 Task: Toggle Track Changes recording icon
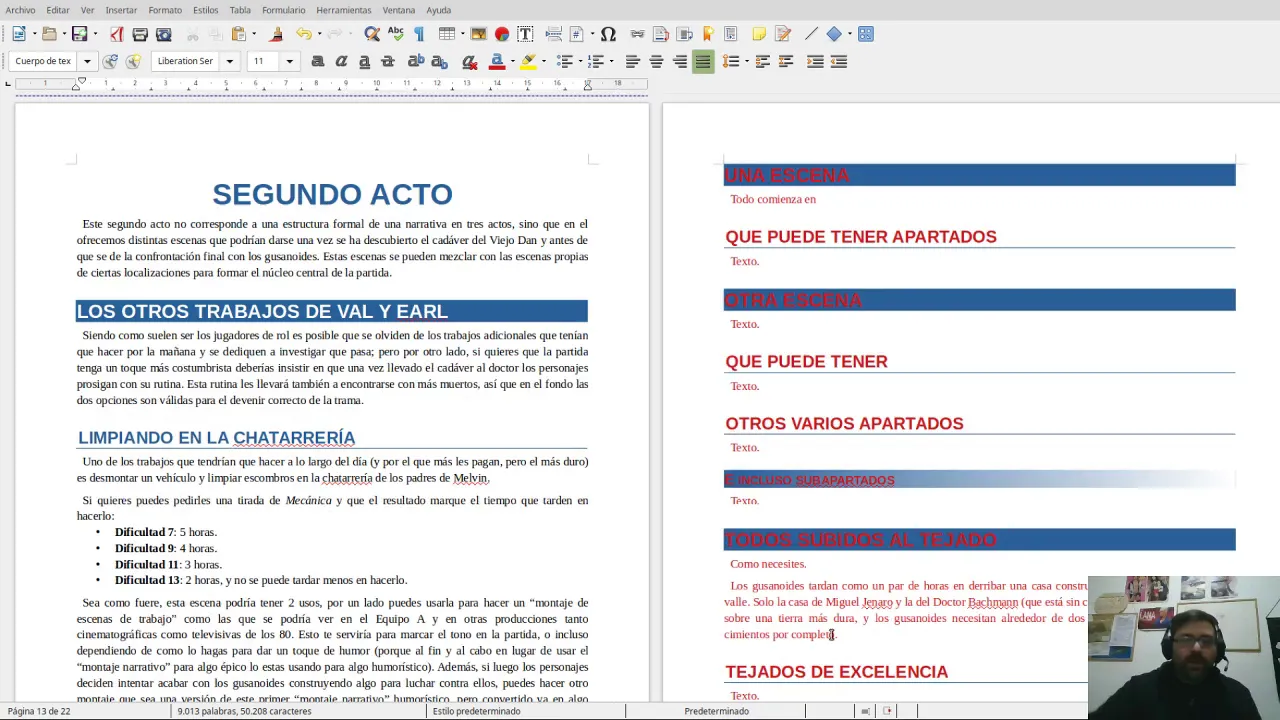point(783,34)
